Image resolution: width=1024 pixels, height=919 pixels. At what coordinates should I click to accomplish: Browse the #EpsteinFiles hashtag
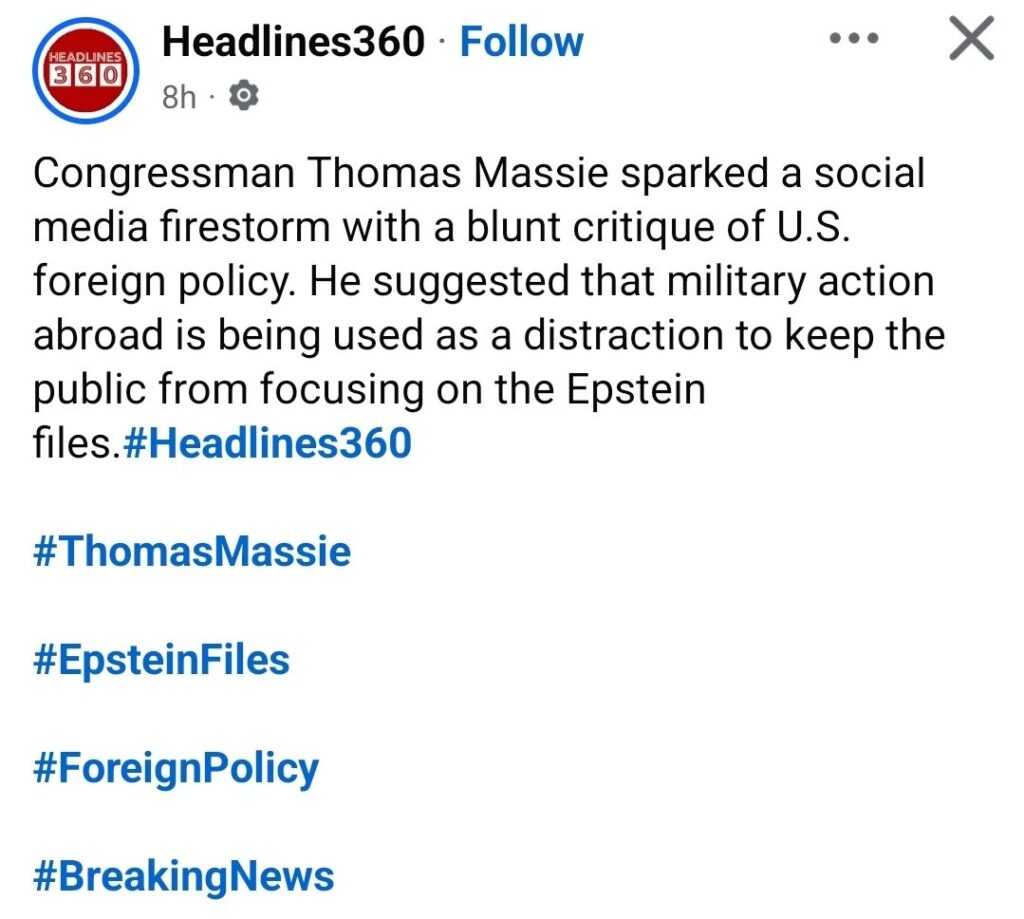[x=161, y=660]
